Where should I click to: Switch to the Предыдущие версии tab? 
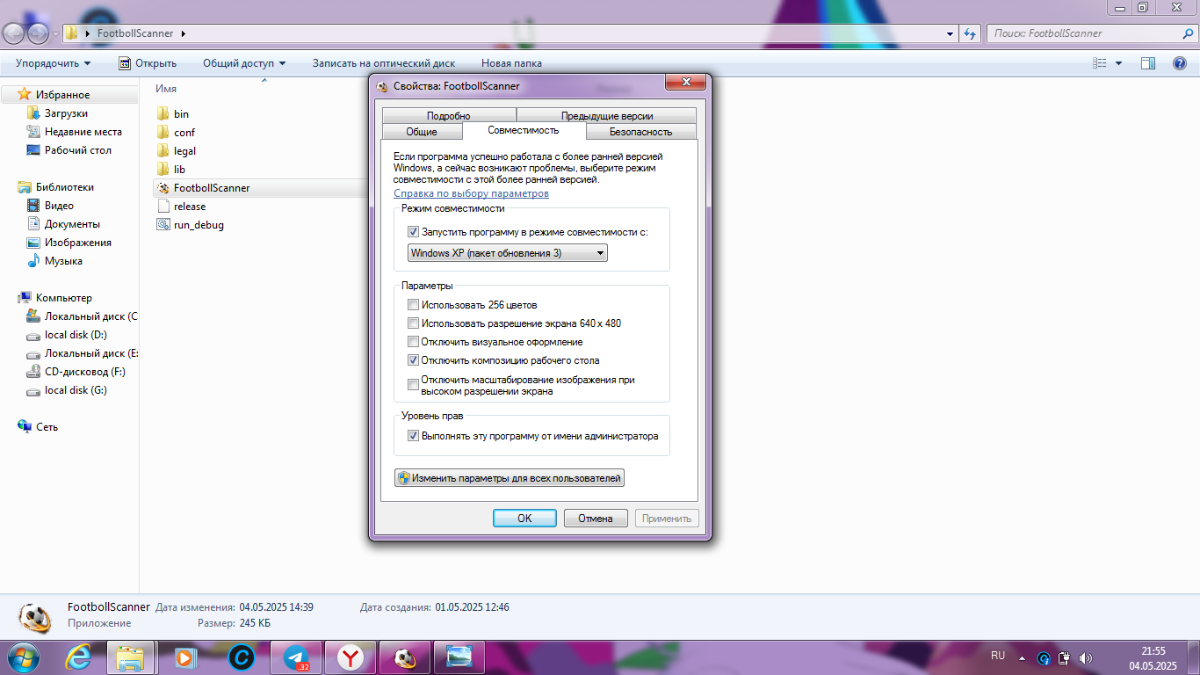[x=606, y=116]
